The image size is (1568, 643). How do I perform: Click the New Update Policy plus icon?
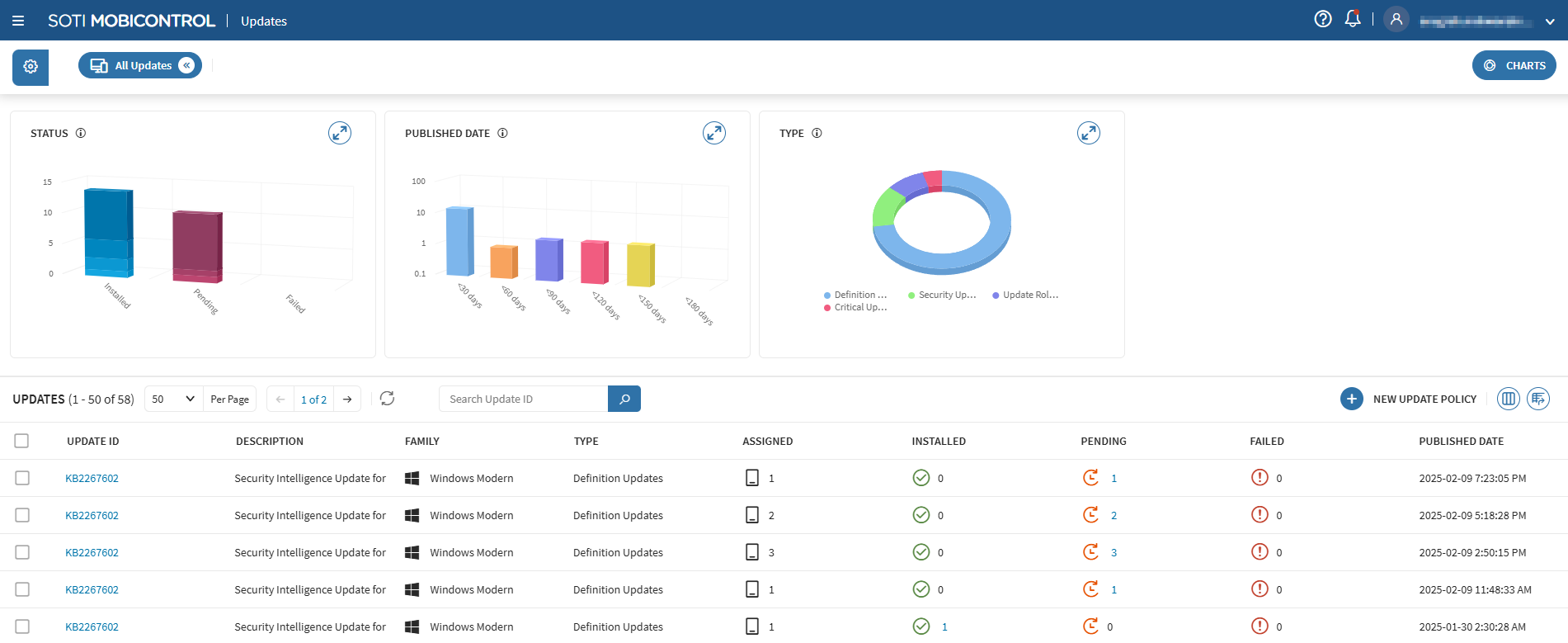pos(1352,399)
